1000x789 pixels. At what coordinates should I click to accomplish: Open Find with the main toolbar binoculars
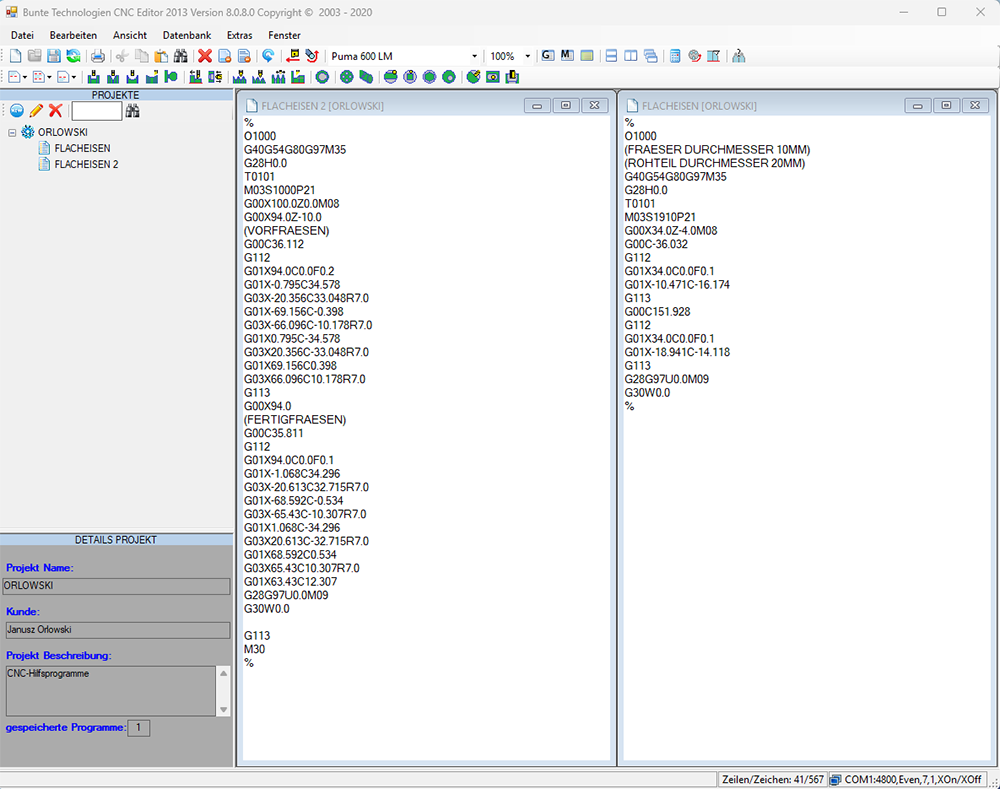pyautogui.click(x=180, y=56)
